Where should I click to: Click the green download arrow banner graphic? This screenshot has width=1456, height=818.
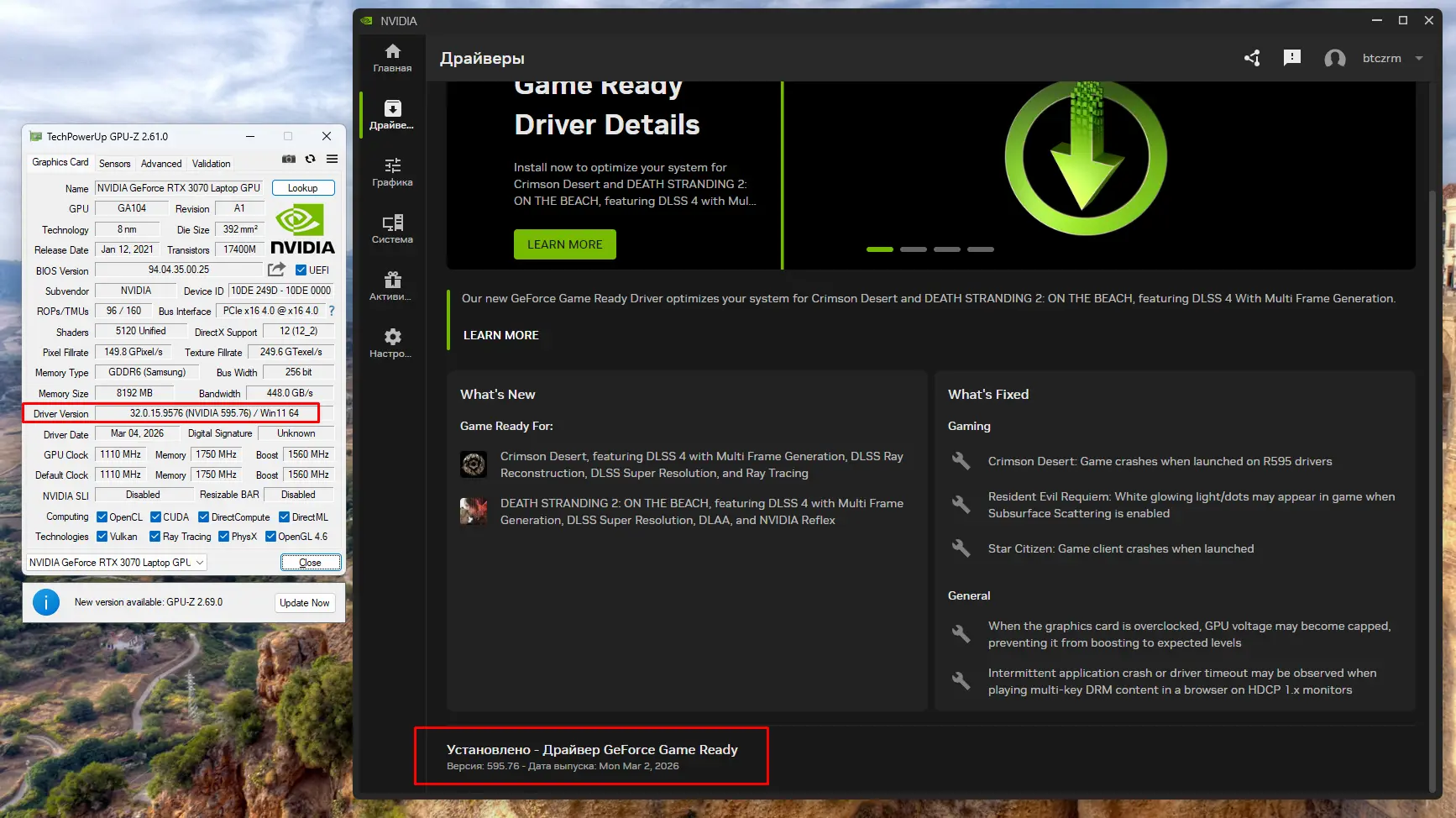(x=1086, y=158)
